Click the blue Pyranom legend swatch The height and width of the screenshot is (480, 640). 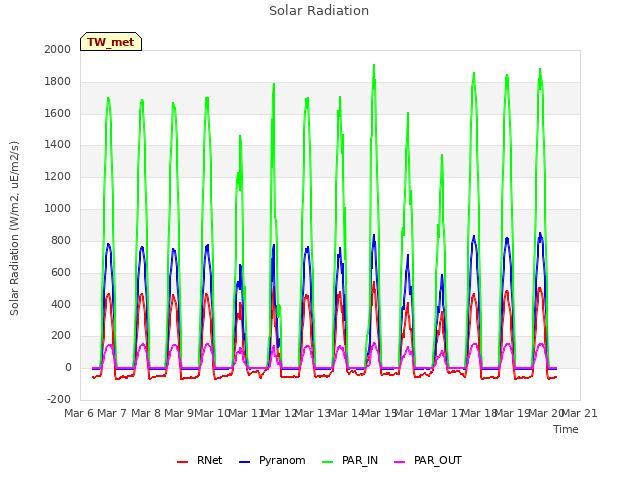pos(244,462)
